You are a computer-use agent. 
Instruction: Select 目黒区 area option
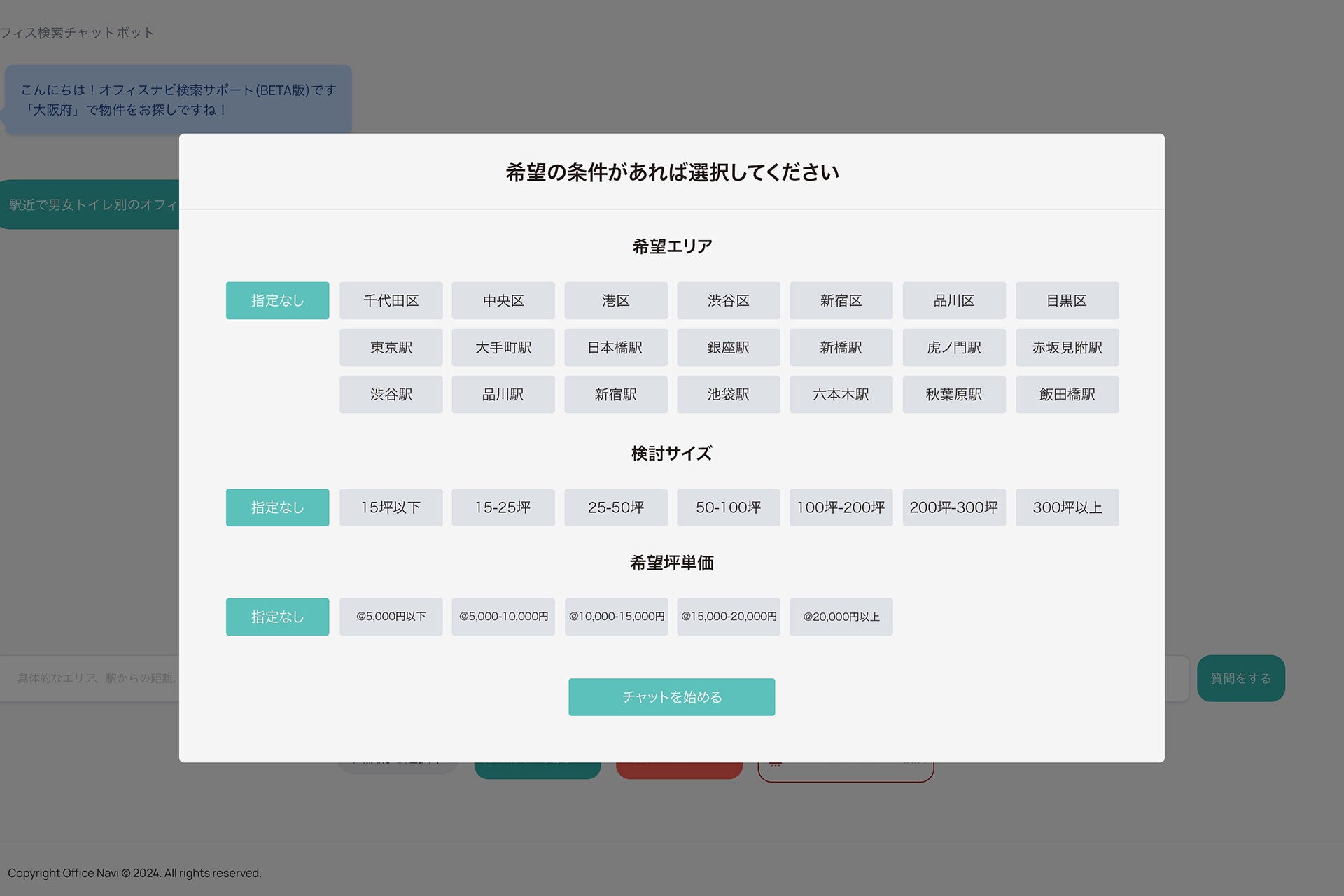(x=1067, y=300)
